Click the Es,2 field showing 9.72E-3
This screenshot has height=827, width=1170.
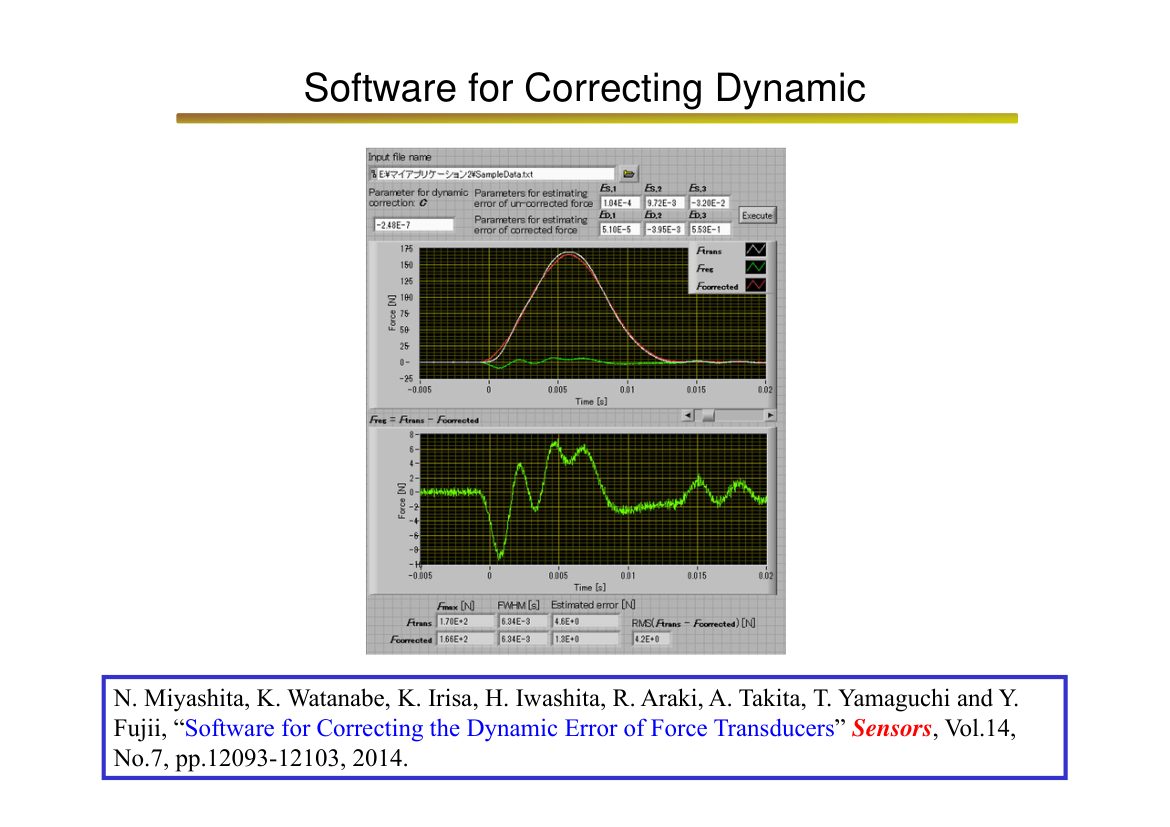click(x=664, y=203)
